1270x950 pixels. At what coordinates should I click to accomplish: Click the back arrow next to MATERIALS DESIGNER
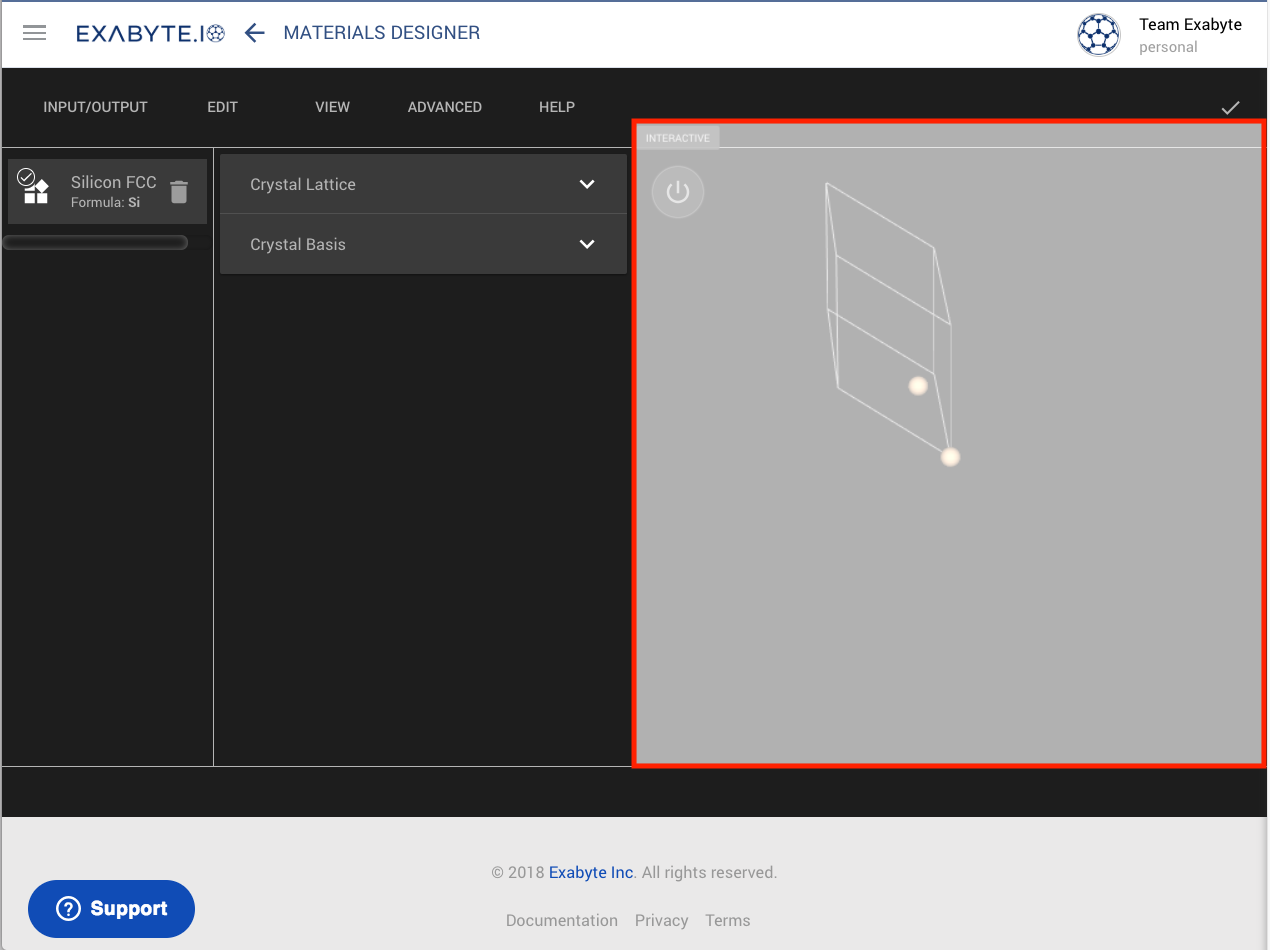point(254,32)
